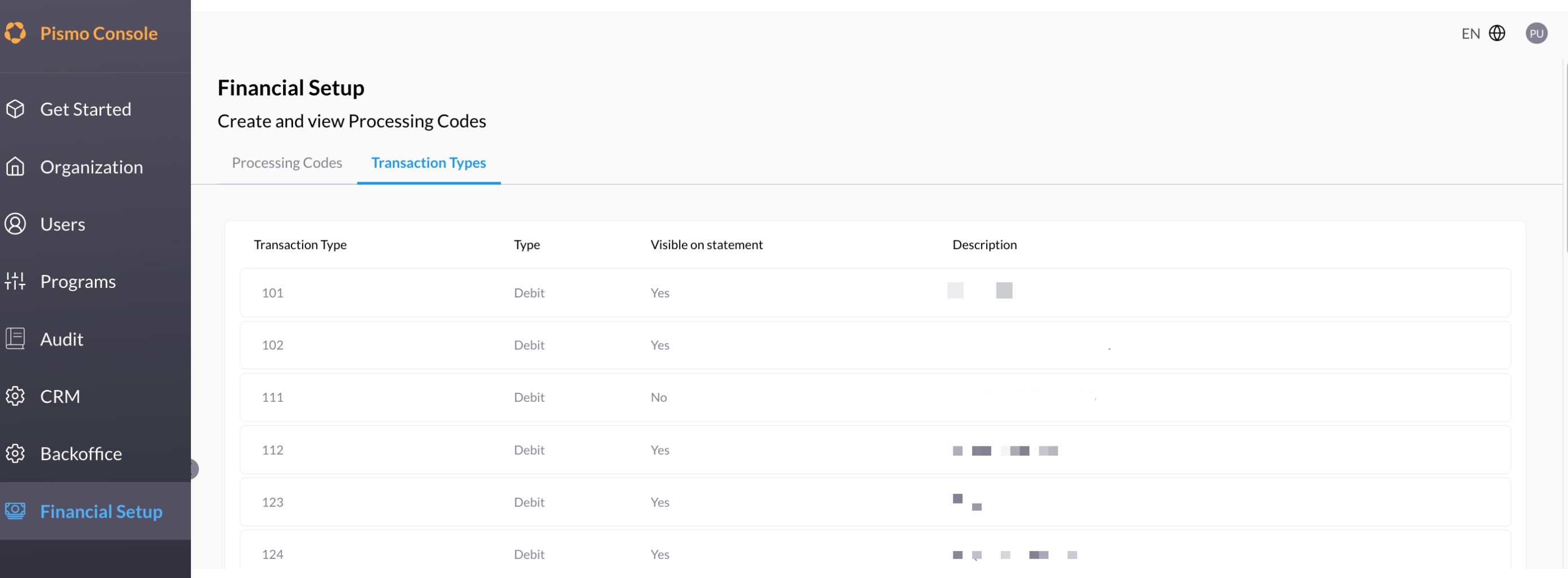Click the 124 row description

(1014, 554)
